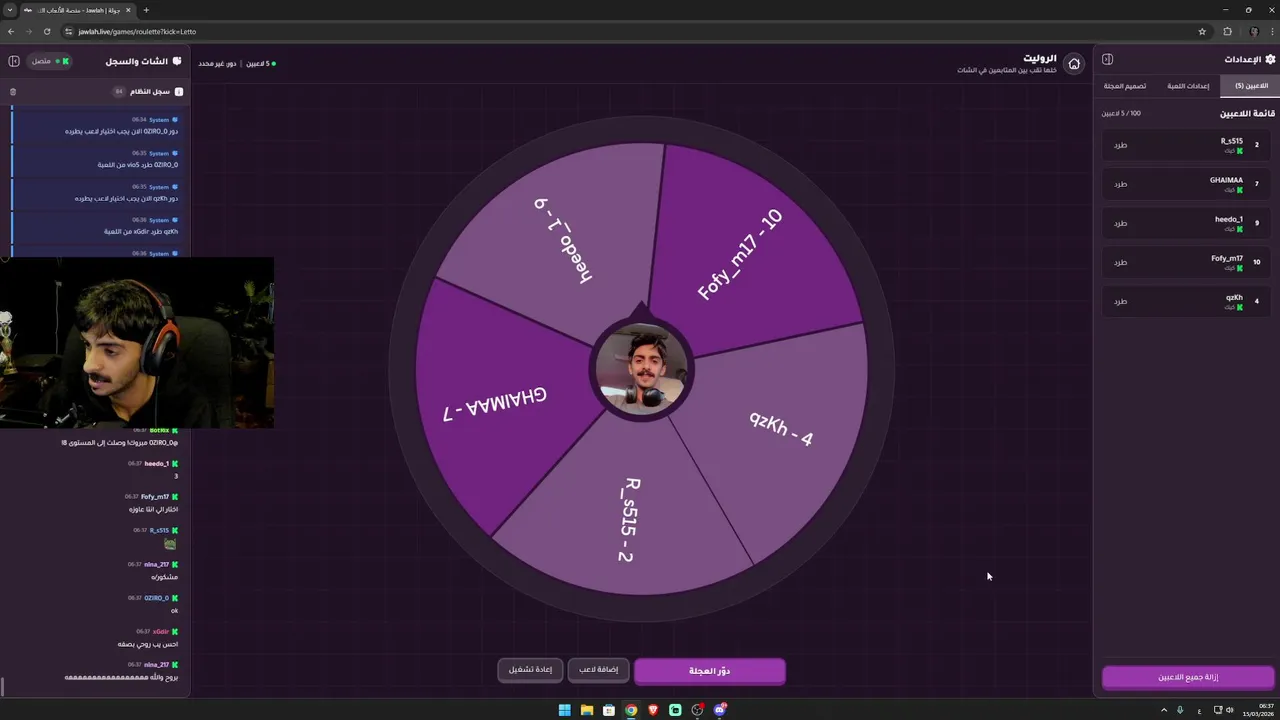Click the Kick connected status badge

[x=49, y=61]
